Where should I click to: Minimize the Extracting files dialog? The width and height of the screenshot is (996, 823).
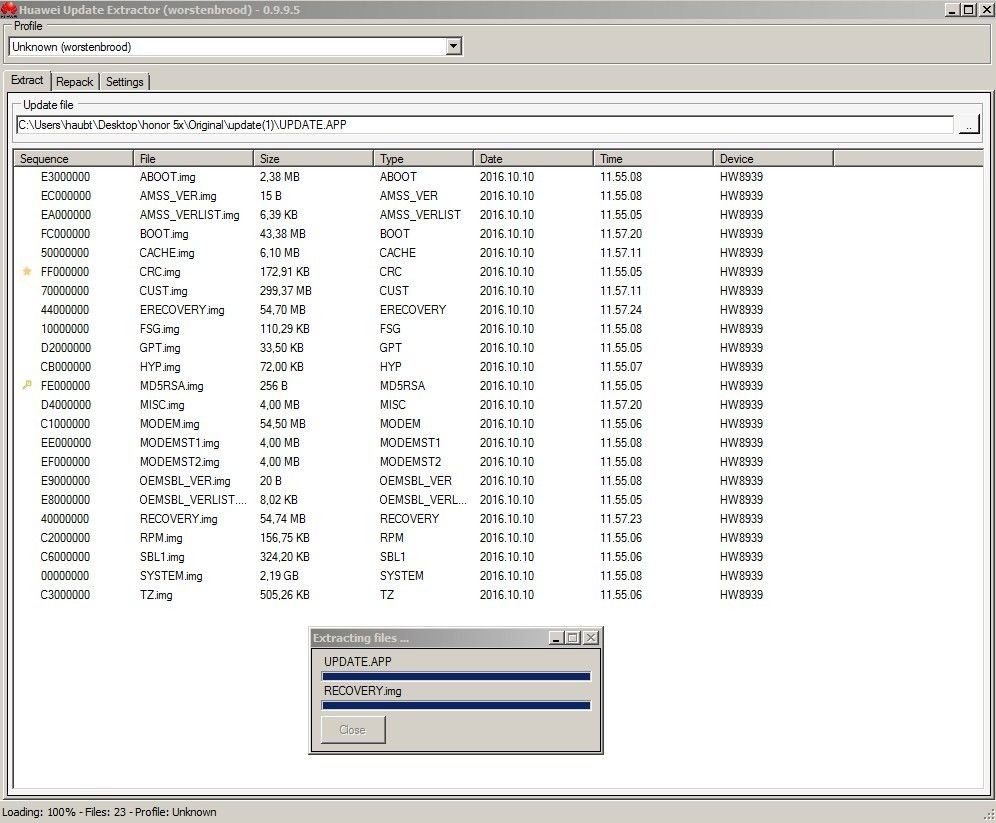pyautogui.click(x=556, y=638)
